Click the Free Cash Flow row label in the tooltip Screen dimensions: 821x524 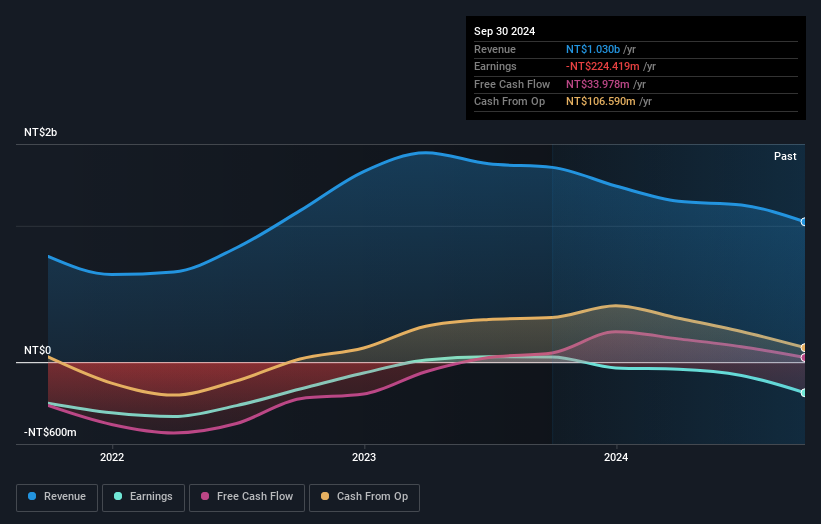512,84
